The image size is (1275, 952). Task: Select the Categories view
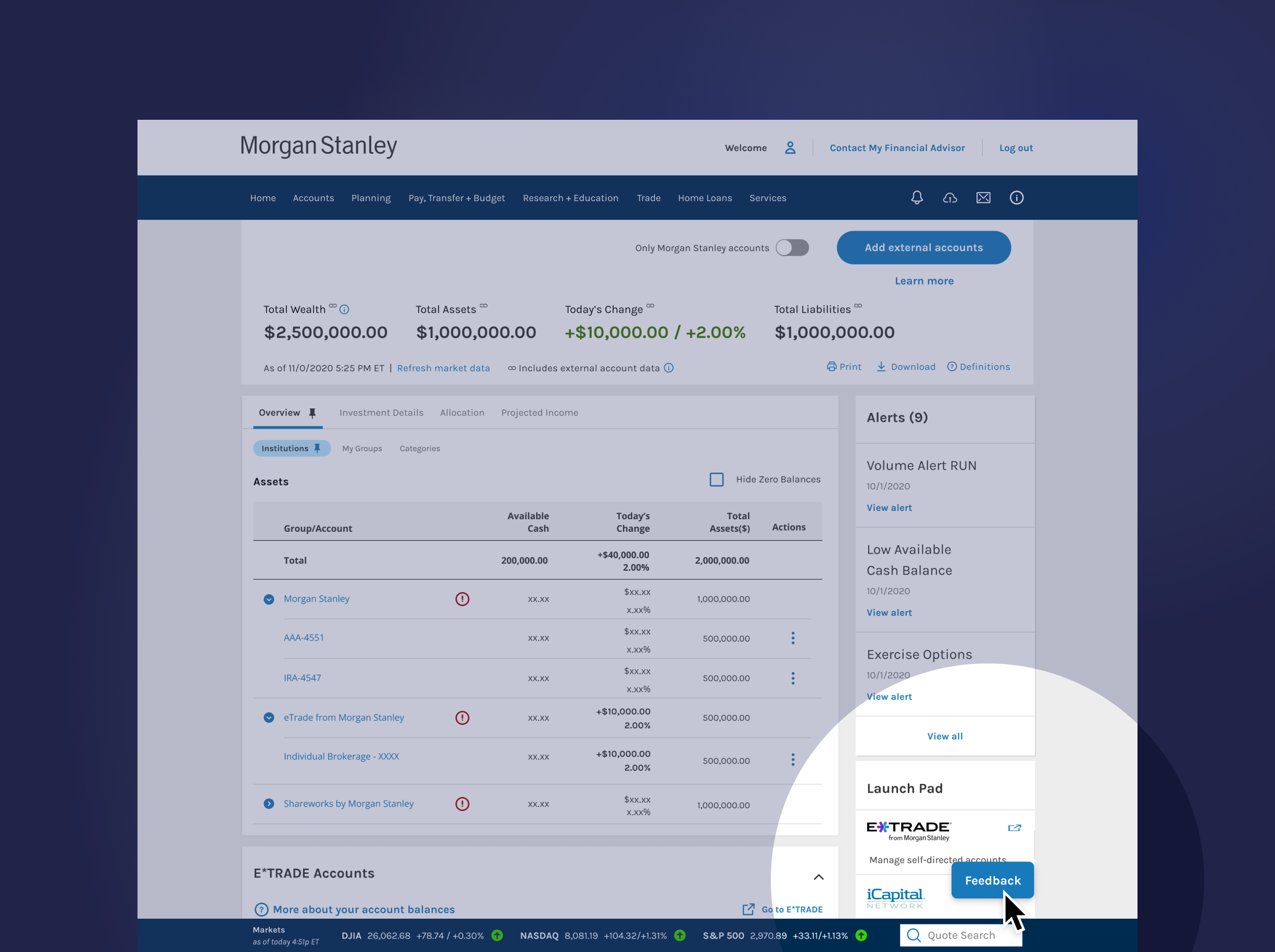pyautogui.click(x=420, y=448)
